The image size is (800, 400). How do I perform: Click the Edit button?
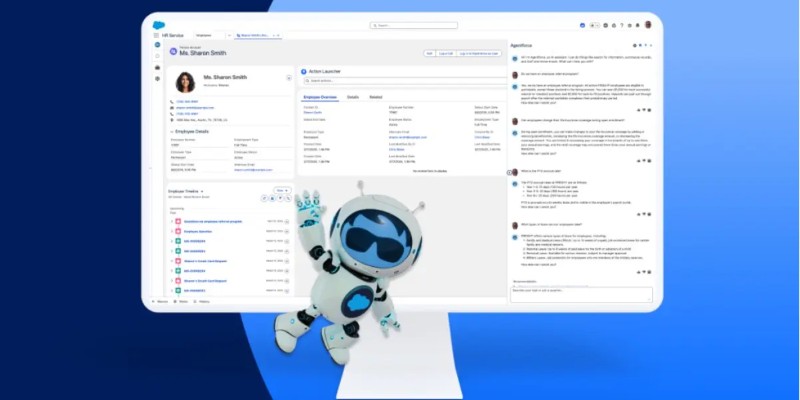pyautogui.click(x=430, y=53)
